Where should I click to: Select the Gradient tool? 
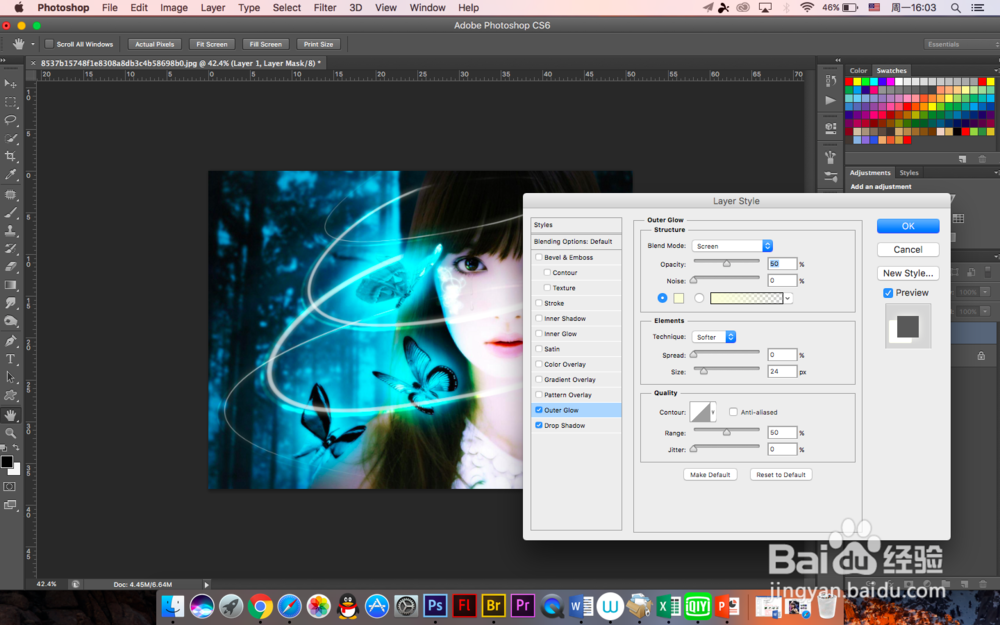11,285
